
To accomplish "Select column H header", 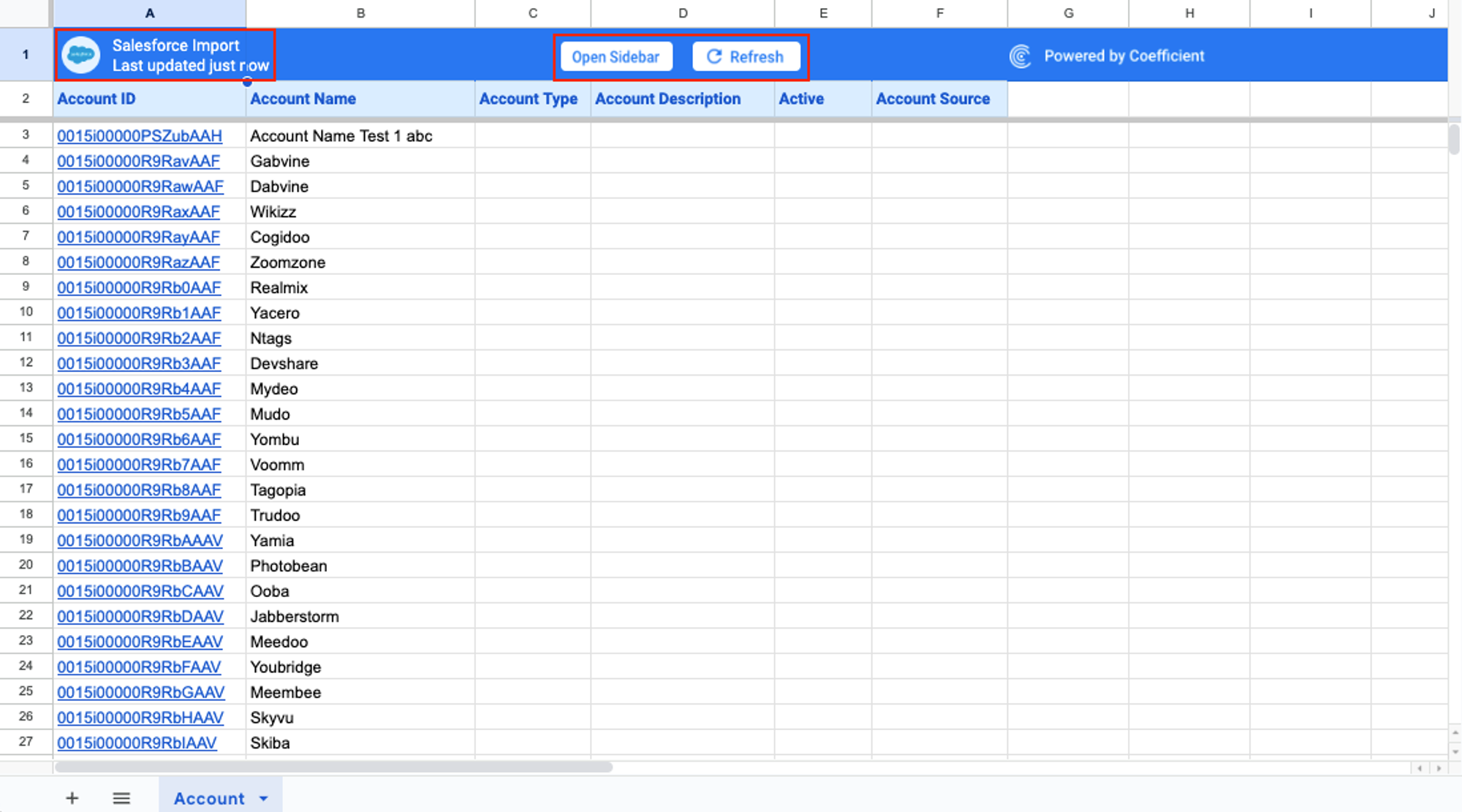I will pyautogui.click(x=1189, y=13).
